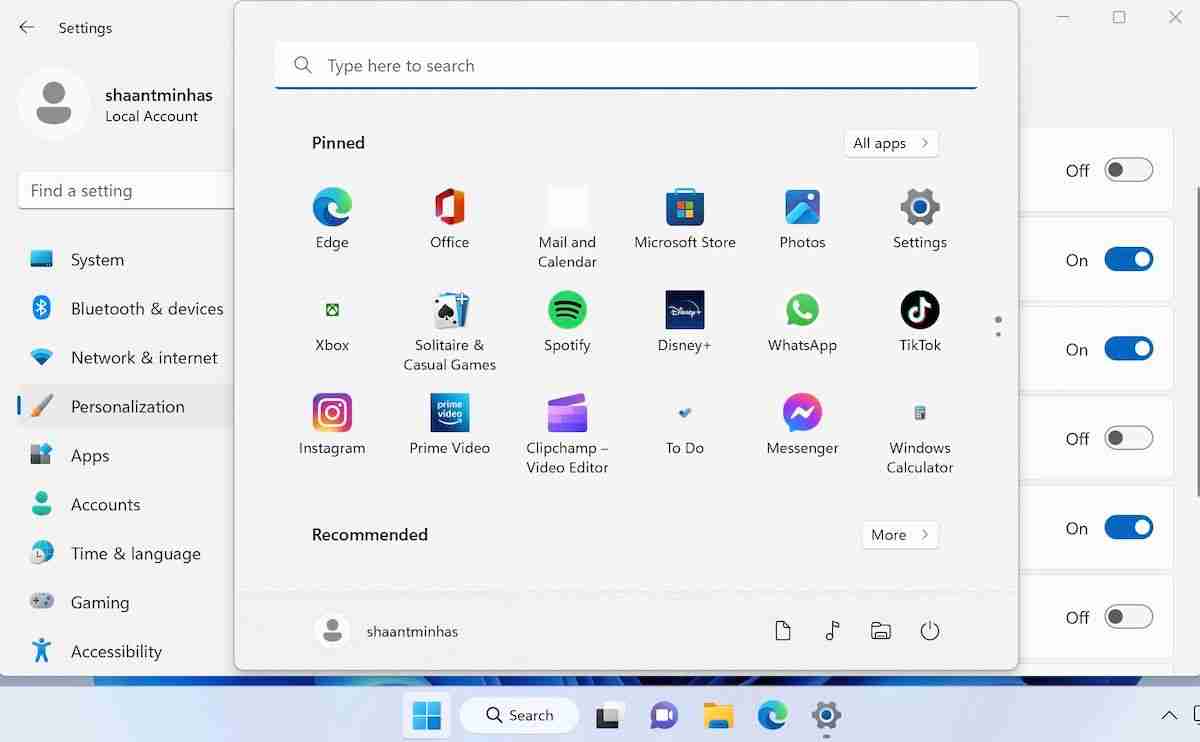The height and width of the screenshot is (742, 1200).
Task: Launch Microsoft Edge from pinned apps
Action: click(x=332, y=215)
